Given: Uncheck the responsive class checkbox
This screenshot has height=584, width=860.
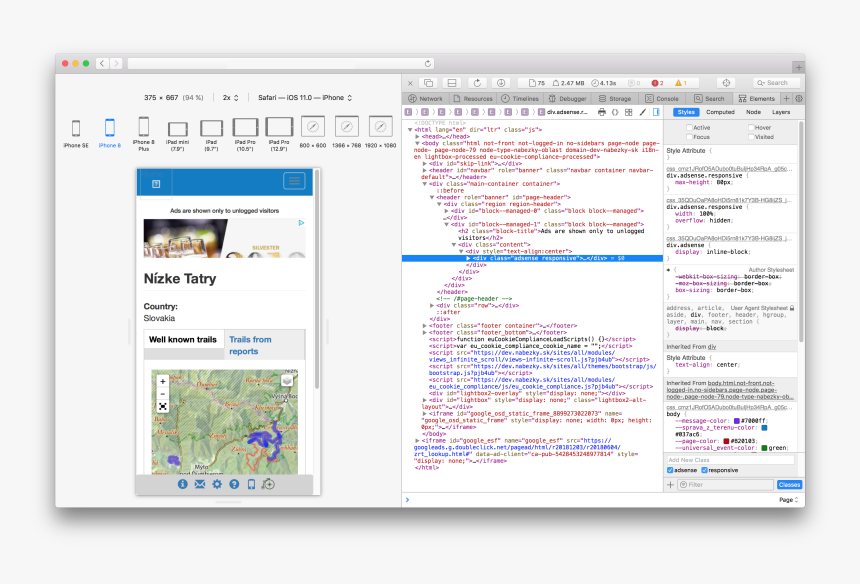Looking at the screenshot, I should click(x=705, y=470).
